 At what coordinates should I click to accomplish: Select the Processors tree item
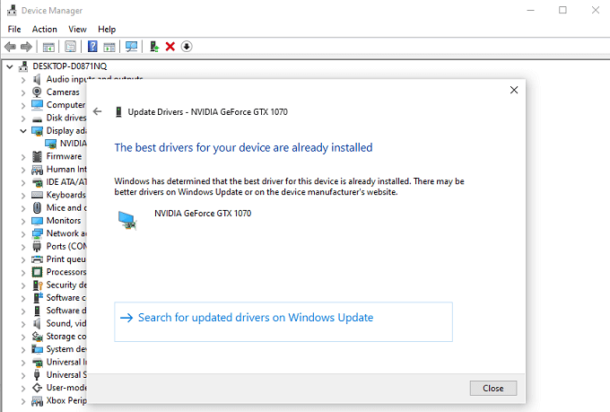(x=66, y=272)
